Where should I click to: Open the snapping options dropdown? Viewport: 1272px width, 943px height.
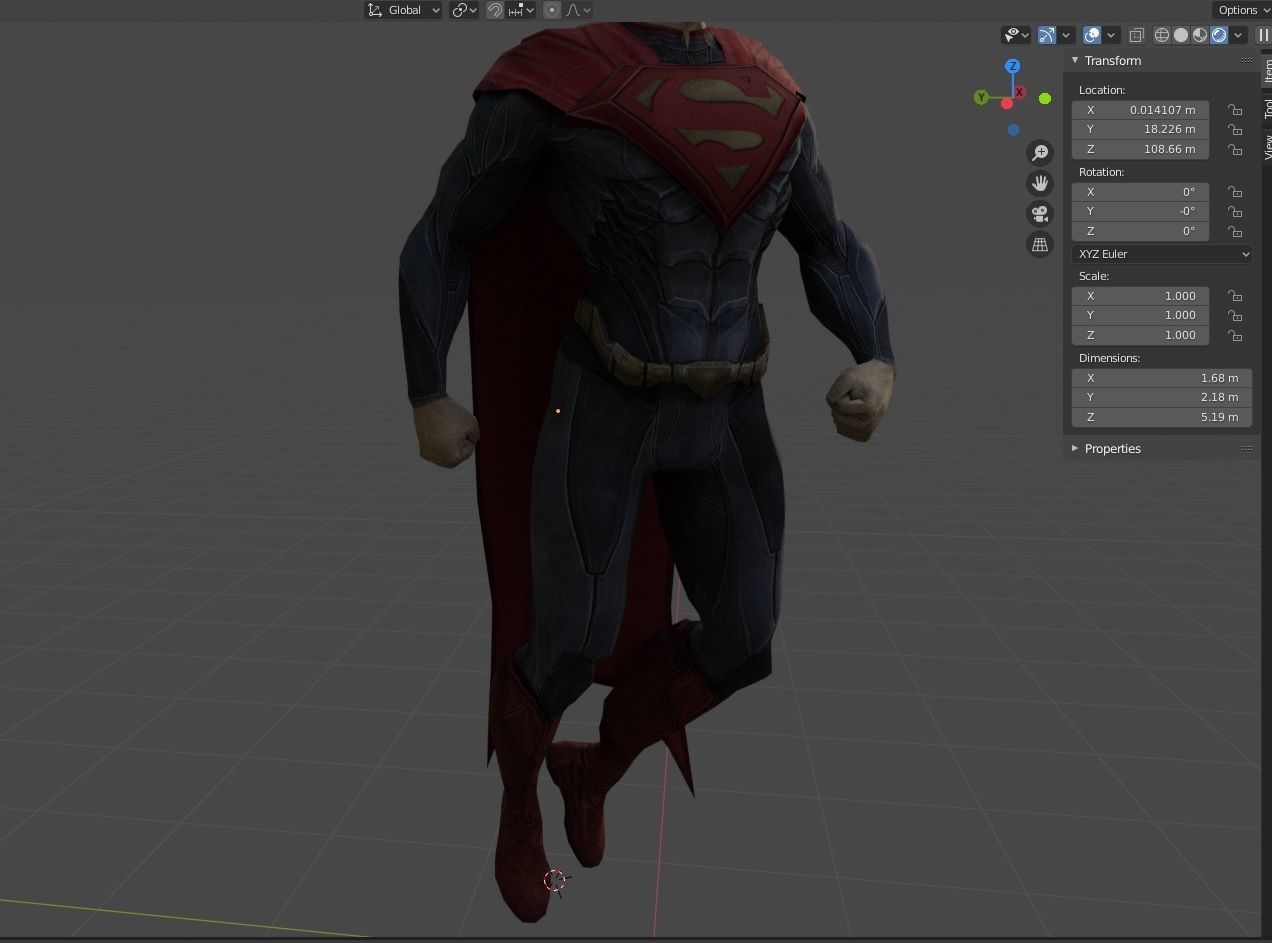[521, 10]
